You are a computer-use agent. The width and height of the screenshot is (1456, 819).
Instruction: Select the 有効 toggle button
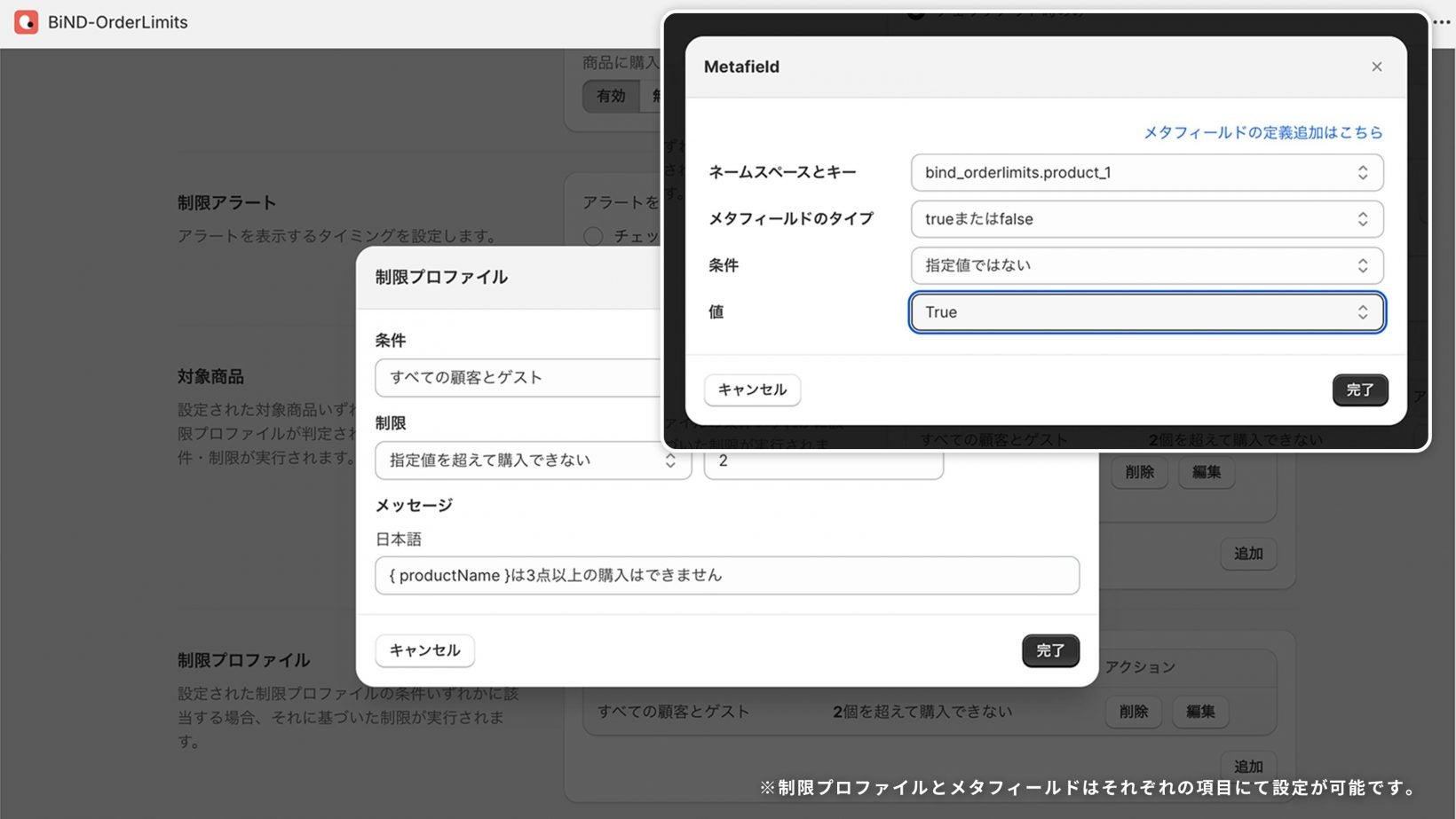[611, 96]
